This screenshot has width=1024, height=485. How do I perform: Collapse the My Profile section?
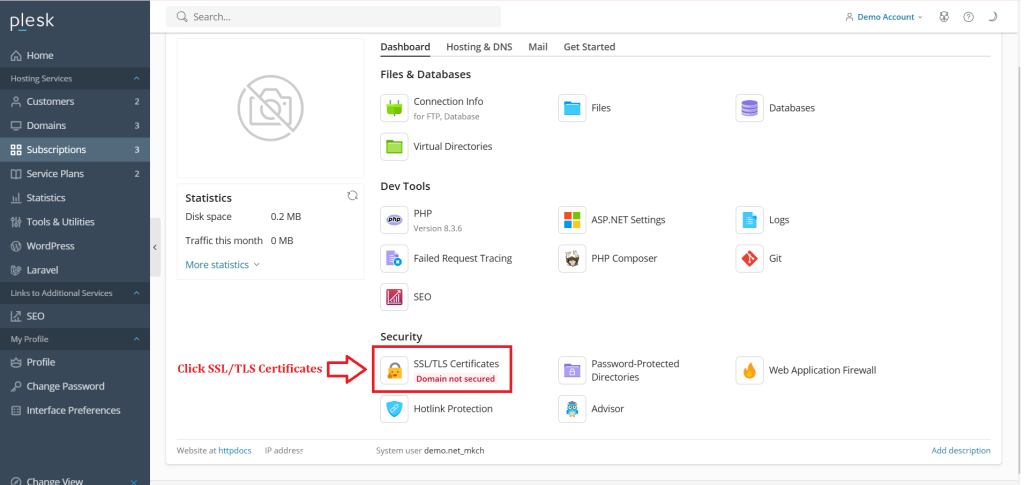point(136,339)
